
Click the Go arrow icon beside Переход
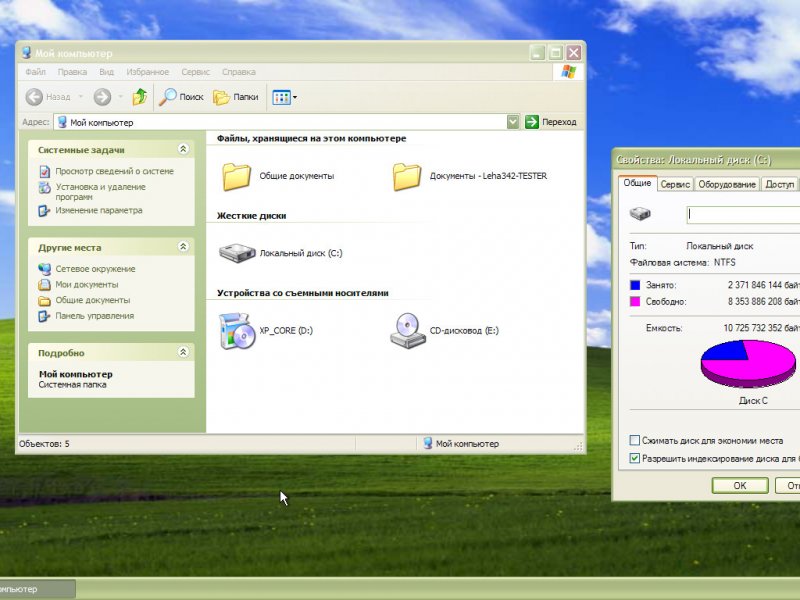coord(532,122)
